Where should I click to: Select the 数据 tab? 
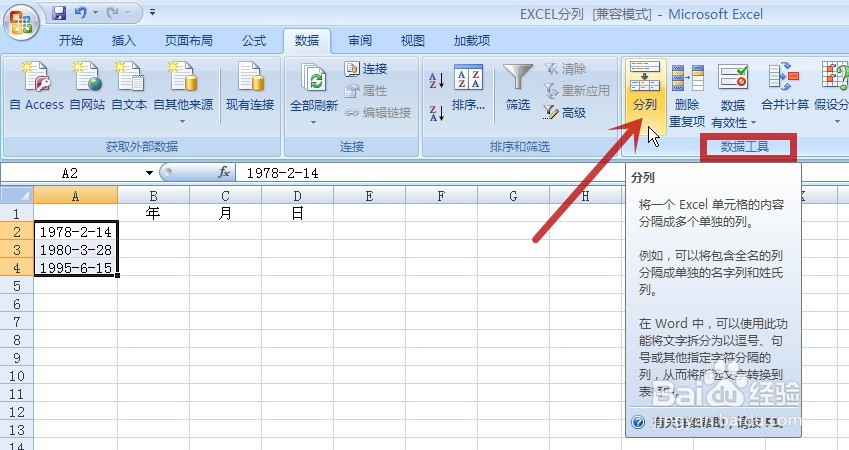click(x=306, y=41)
